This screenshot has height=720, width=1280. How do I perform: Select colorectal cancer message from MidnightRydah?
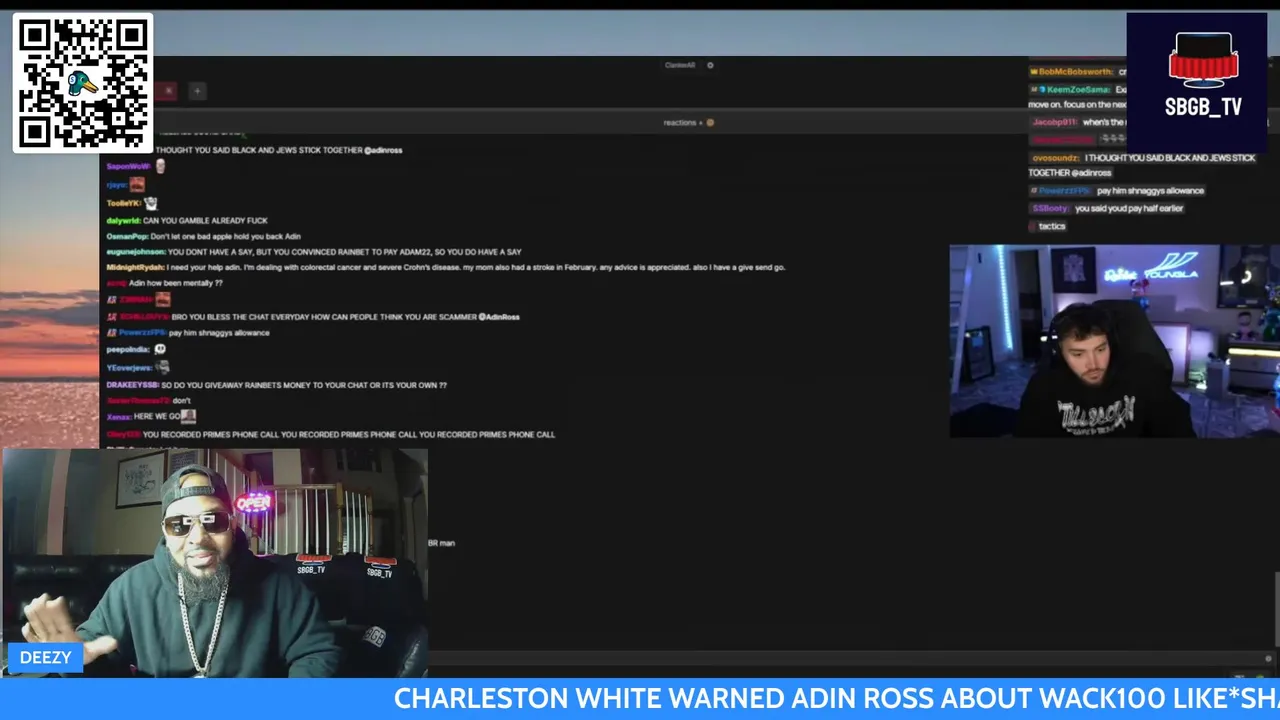click(x=476, y=268)
